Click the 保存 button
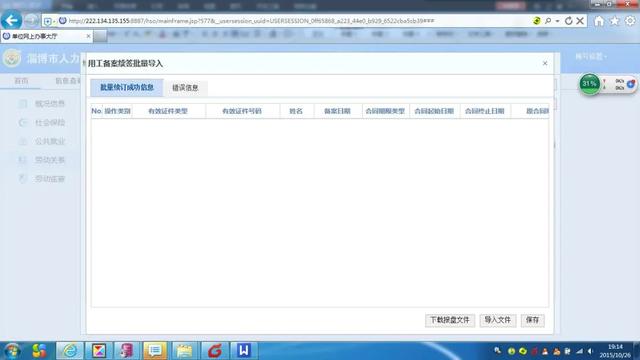 click(x=533, y=320)
